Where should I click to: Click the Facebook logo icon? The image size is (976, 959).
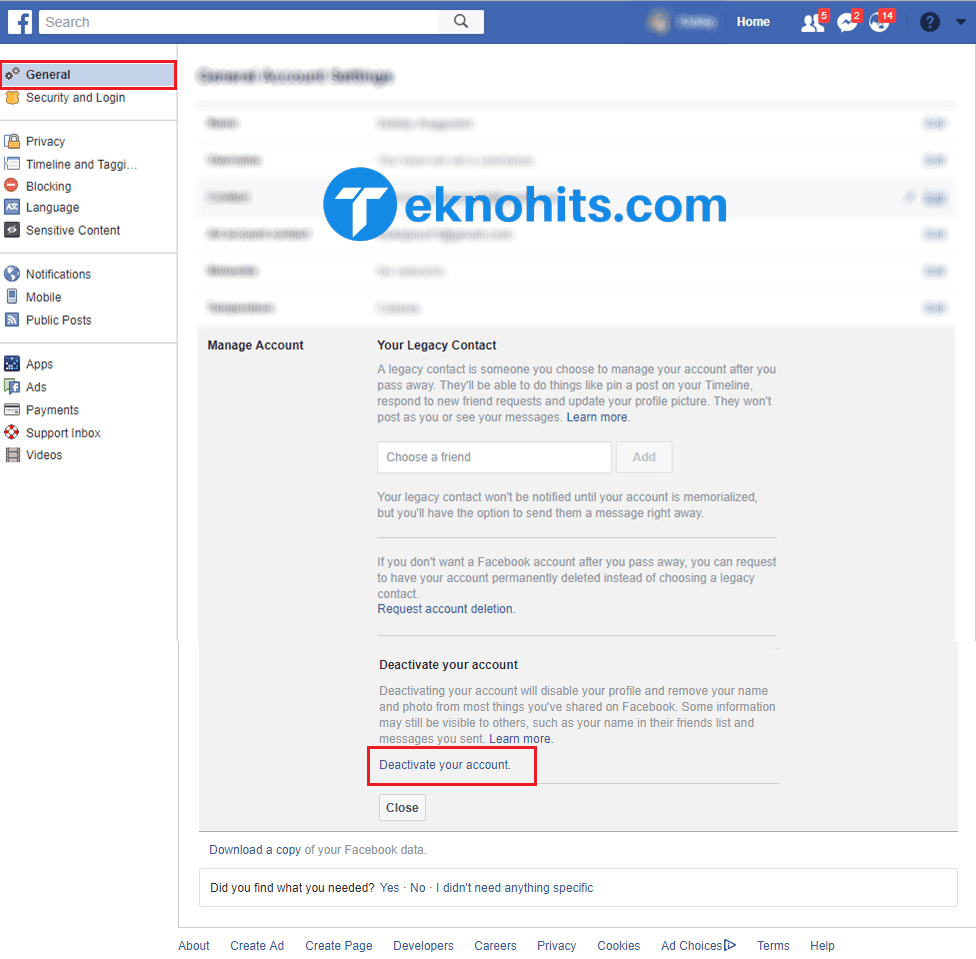coord(20,22)
